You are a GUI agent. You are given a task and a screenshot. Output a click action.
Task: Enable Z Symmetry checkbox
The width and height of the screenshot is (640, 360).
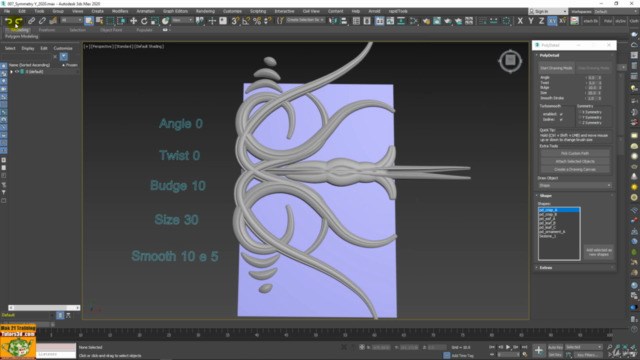[580, 122]
